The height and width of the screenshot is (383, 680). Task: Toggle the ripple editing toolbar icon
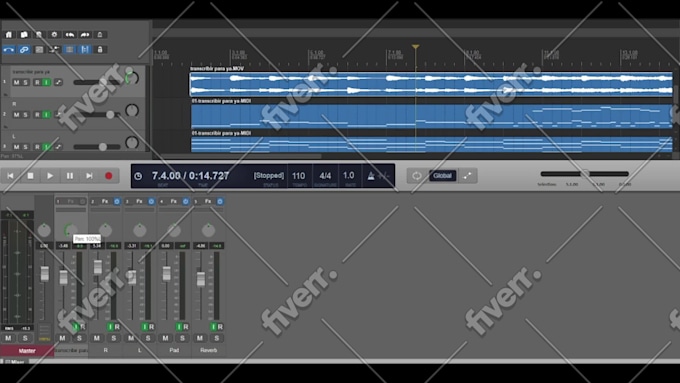point(39,49)
